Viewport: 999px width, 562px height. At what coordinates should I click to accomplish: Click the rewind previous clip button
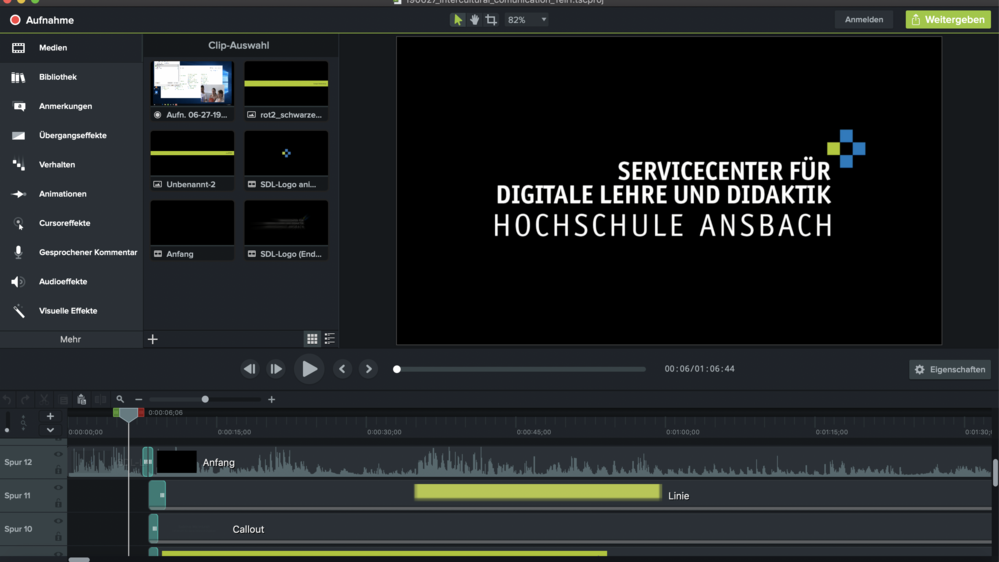click(x=250, y=369)
